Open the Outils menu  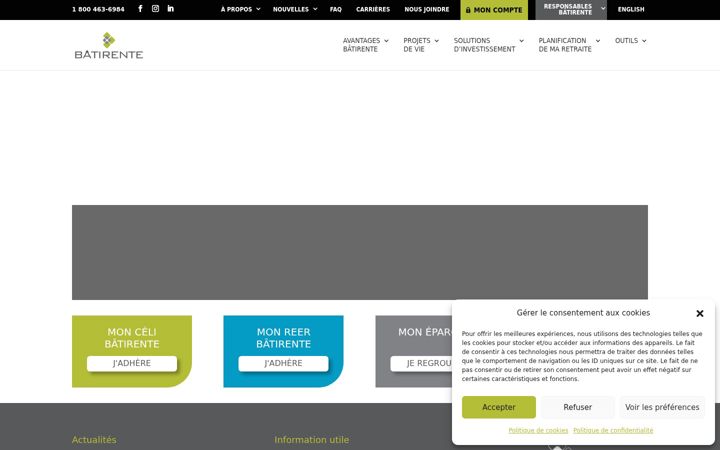pyautogui.click(x=626, y=40)
